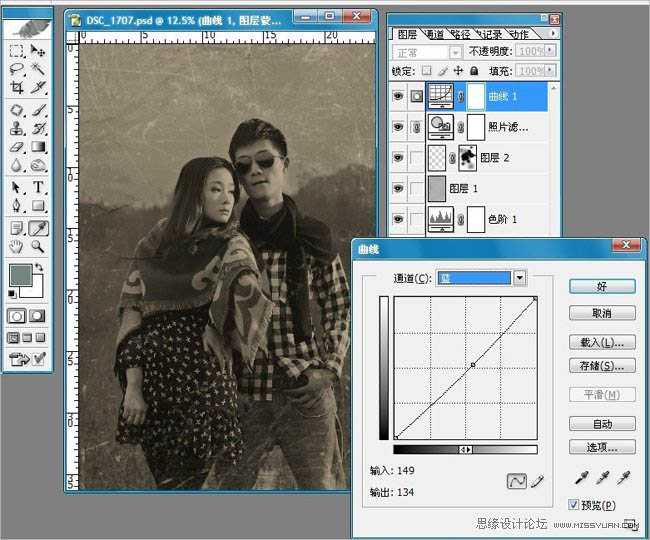The width and height of the screenshot is (650, 540).
Task: Select the Type tool
Action: [x=38, y=188]
